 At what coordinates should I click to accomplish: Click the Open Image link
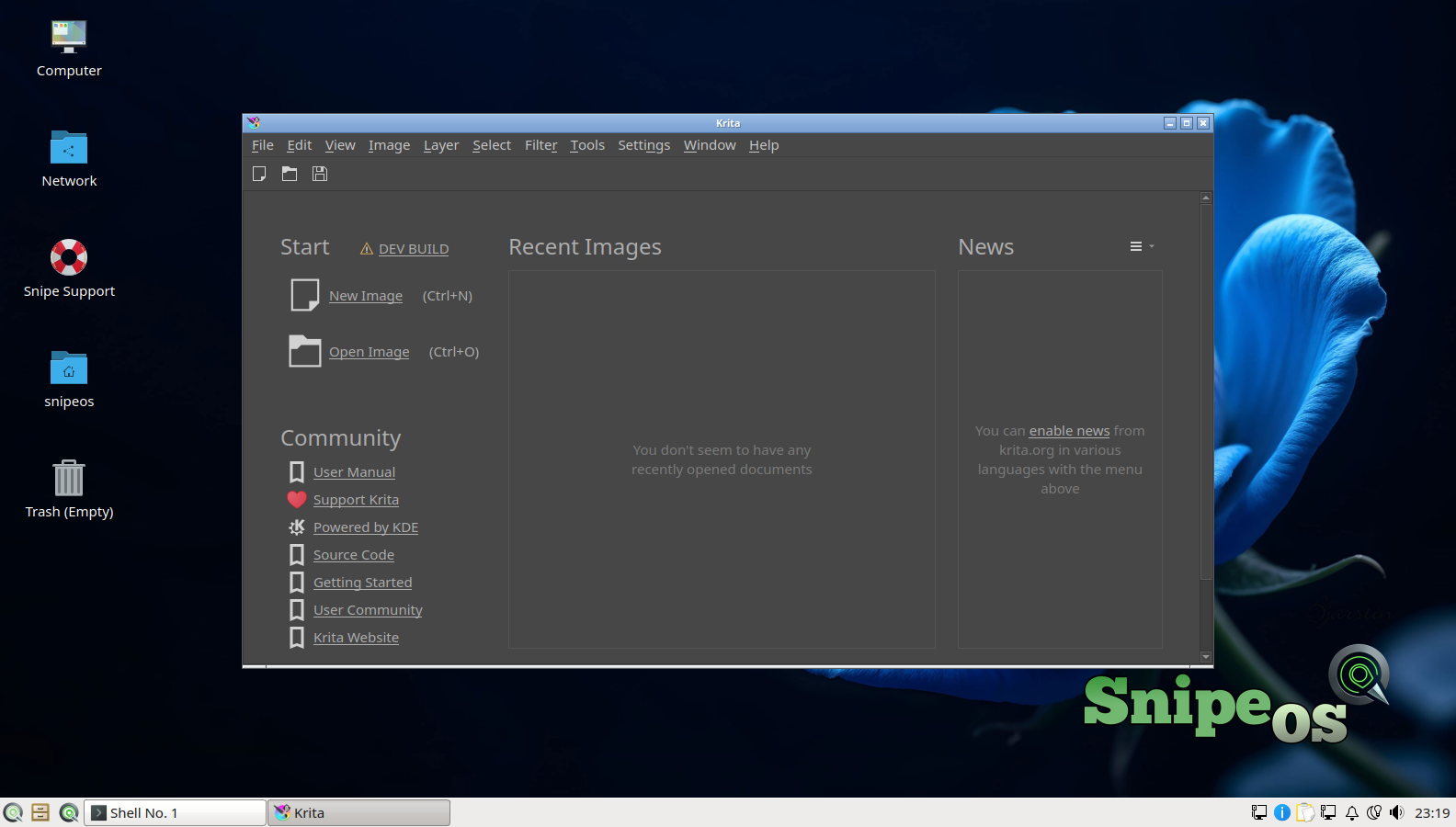point(370,352)
